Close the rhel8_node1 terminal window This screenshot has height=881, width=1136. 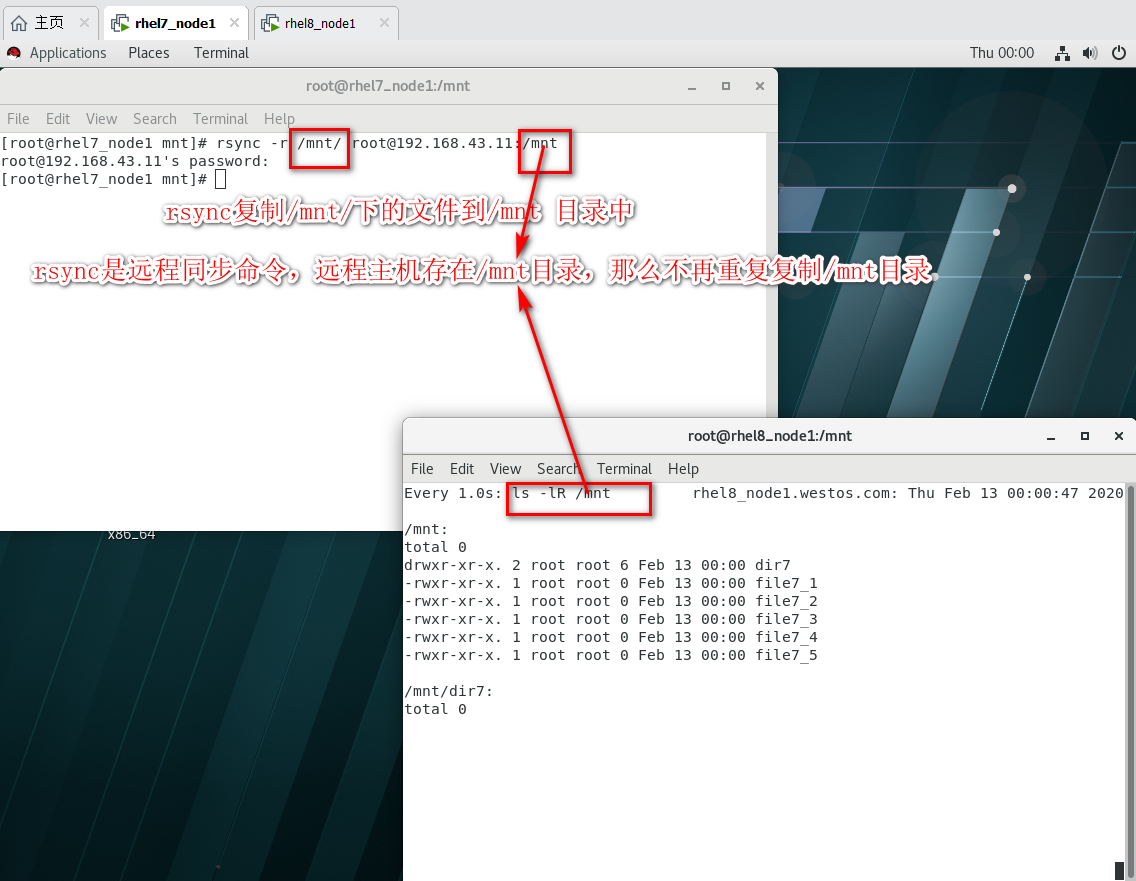(x=1119, y=436)
